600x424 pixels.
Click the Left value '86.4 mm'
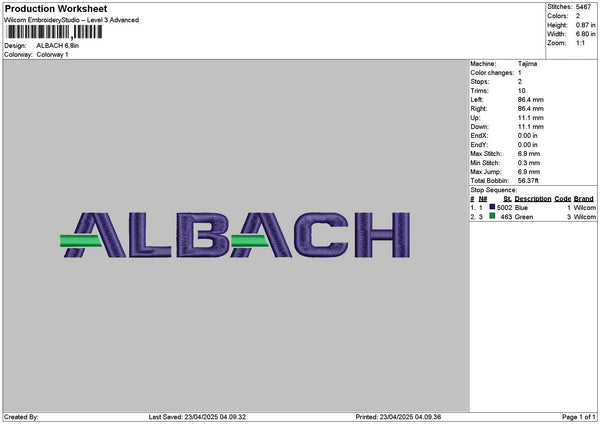(x=531, y=99)
